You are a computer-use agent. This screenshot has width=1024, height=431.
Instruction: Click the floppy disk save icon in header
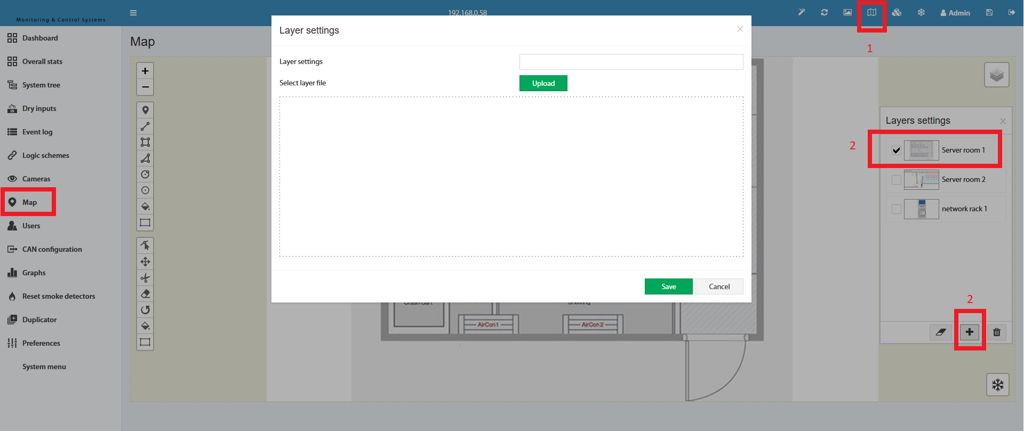click(x=990, y=12)
